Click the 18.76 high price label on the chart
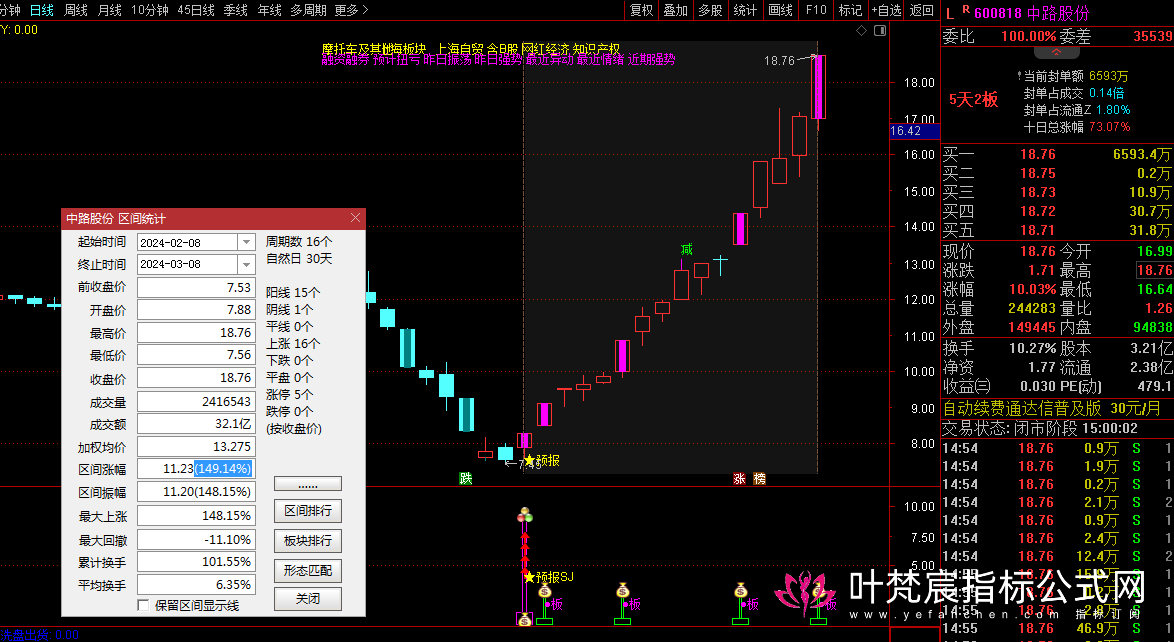The width and height of the screenshot is (1174, 642). point(779,61)
